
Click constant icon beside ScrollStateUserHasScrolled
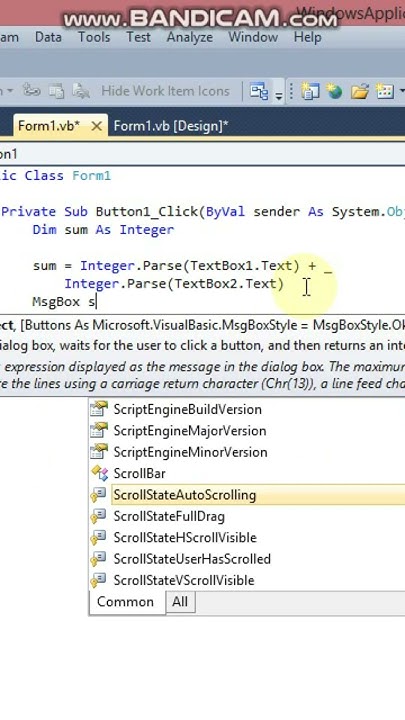(98, 559)
